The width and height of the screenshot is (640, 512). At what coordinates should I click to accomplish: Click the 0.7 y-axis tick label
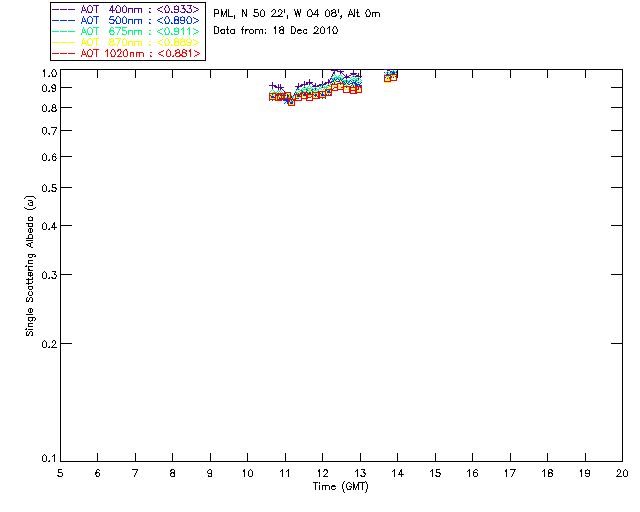(x=49, y=131)
